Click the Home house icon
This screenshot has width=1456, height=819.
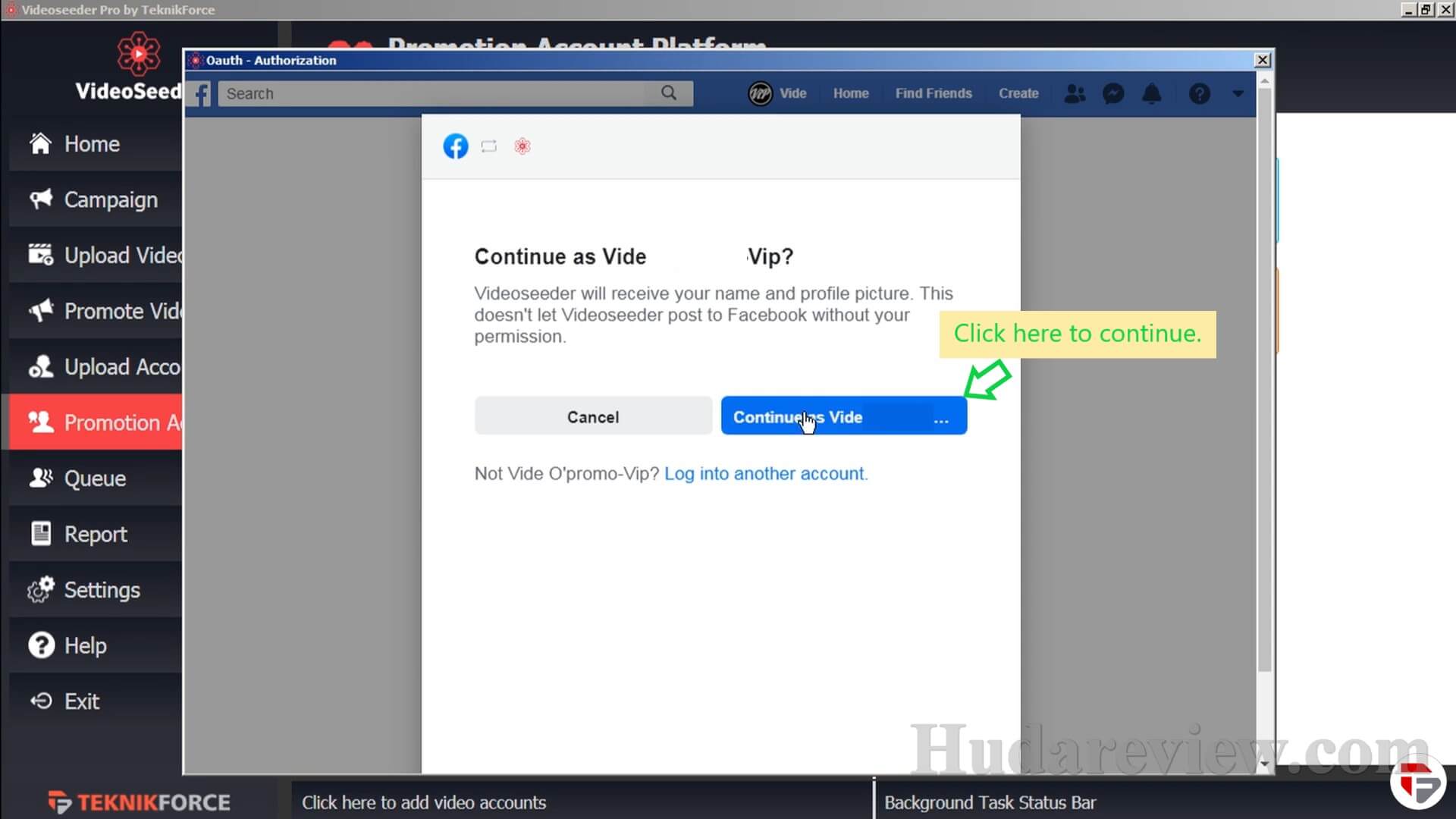pyautogui.click(x=41, y=143)
